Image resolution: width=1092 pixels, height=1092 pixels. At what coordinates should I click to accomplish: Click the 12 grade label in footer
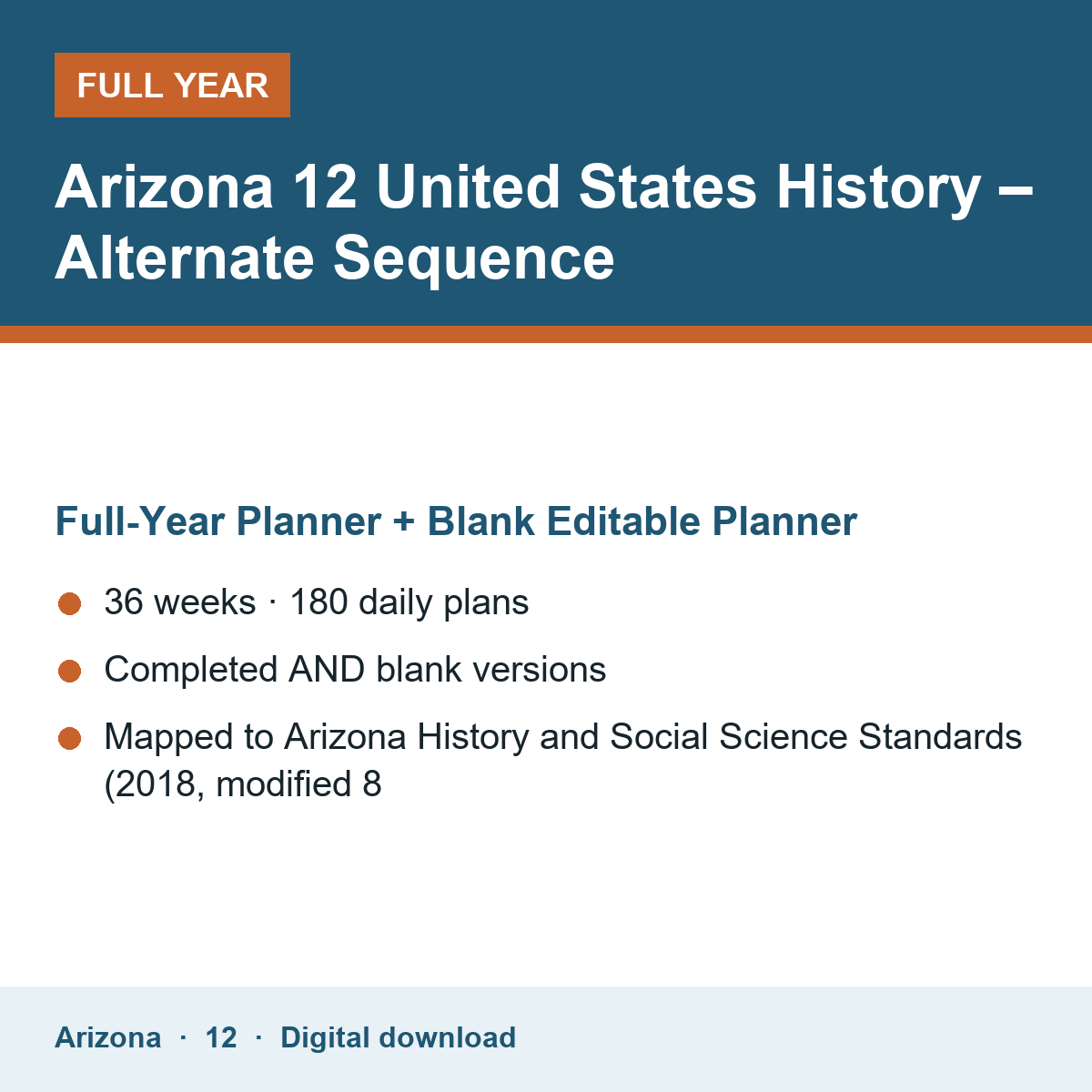221,1037
